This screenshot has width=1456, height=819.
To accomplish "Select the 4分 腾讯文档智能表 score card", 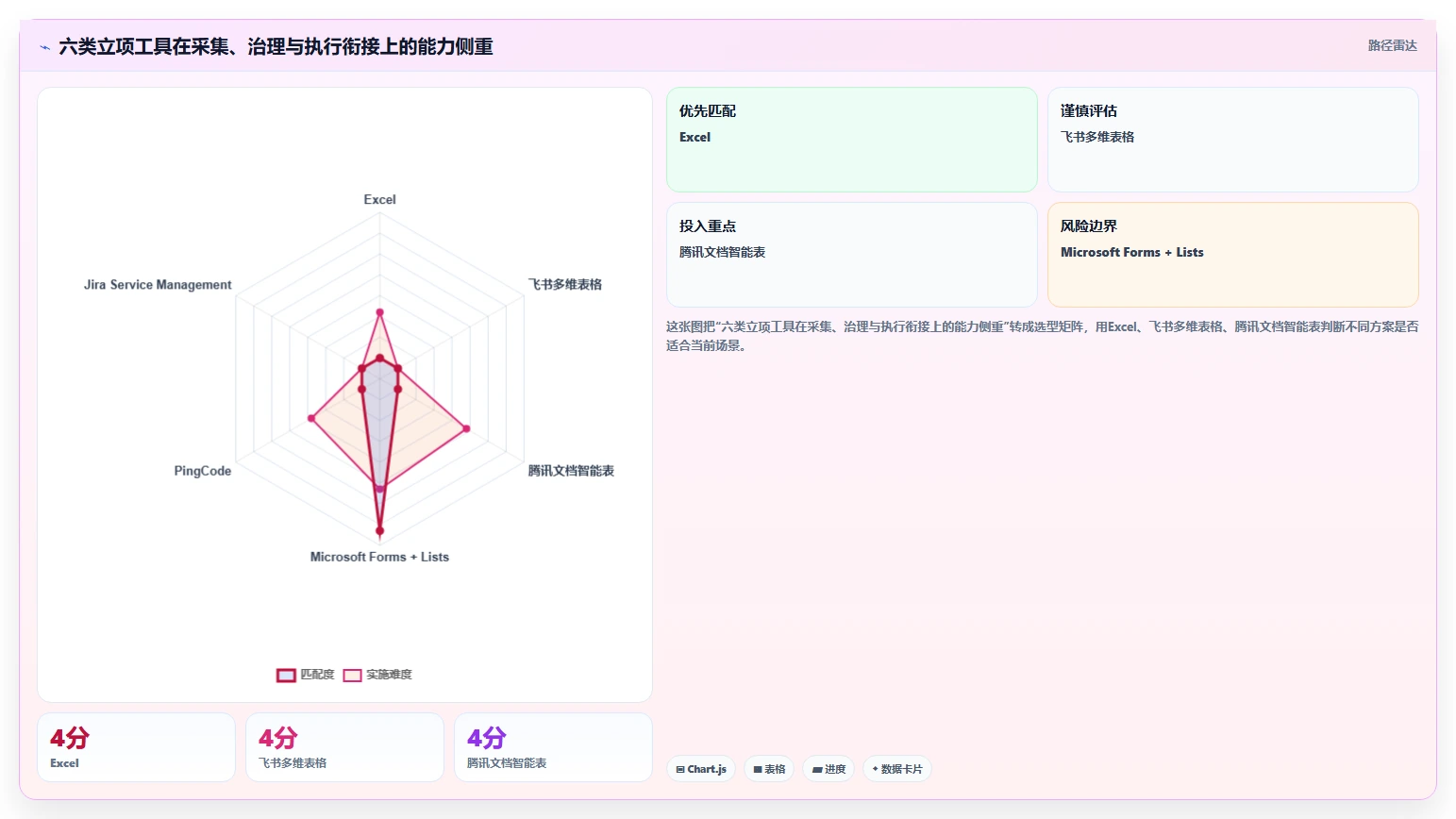I will (x=553, y=747).
